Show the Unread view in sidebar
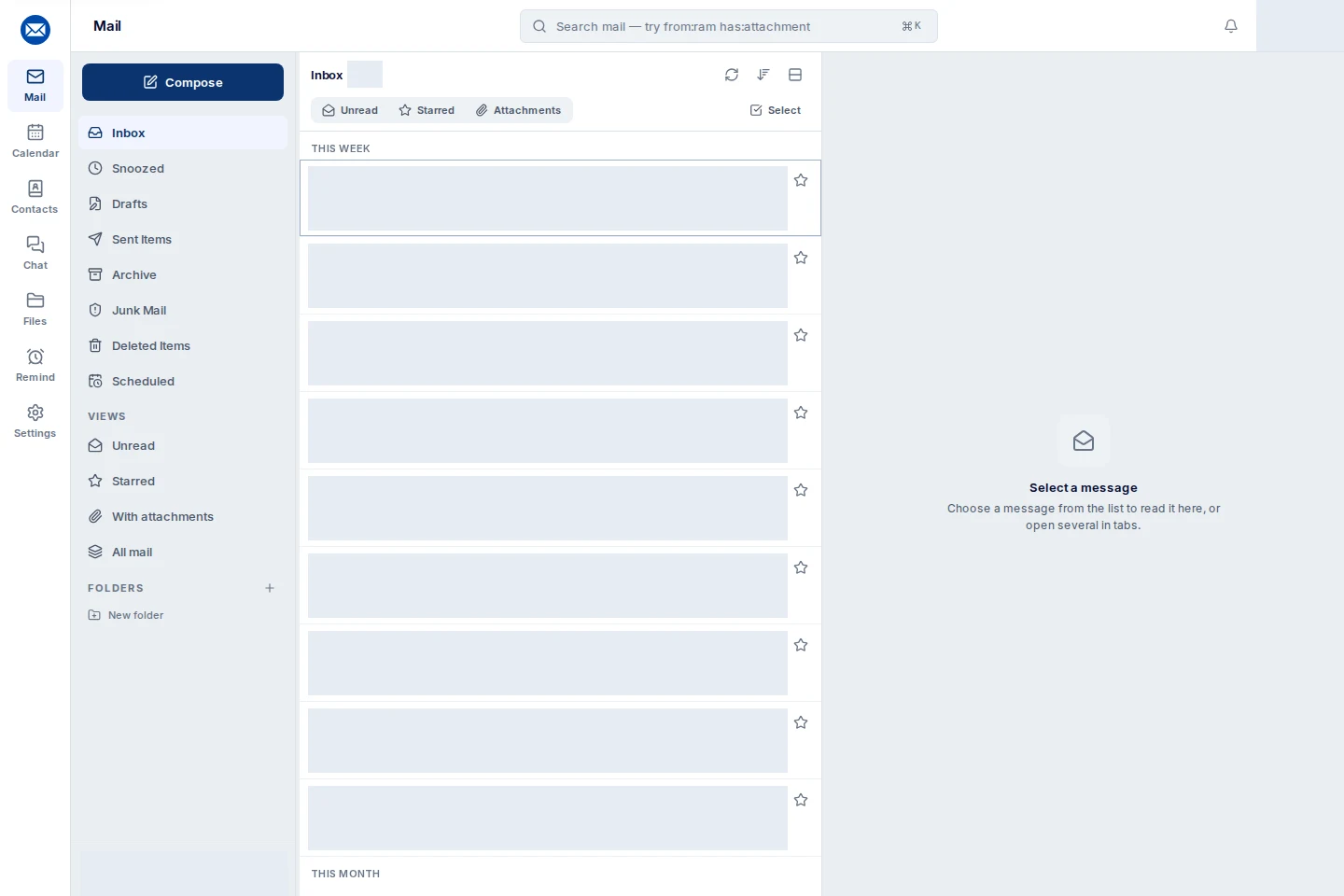The height and width of the screenshot is (896, 1344). [x=183, y=445]
